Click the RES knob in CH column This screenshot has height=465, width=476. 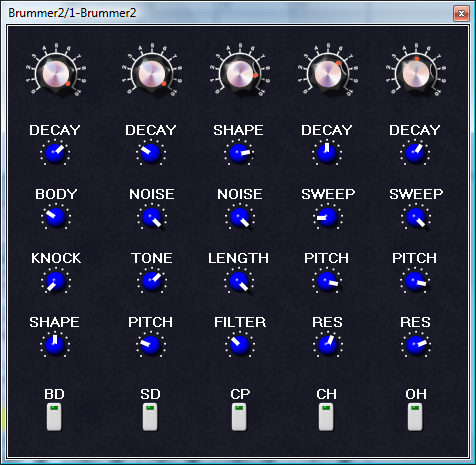click(328, 345)
